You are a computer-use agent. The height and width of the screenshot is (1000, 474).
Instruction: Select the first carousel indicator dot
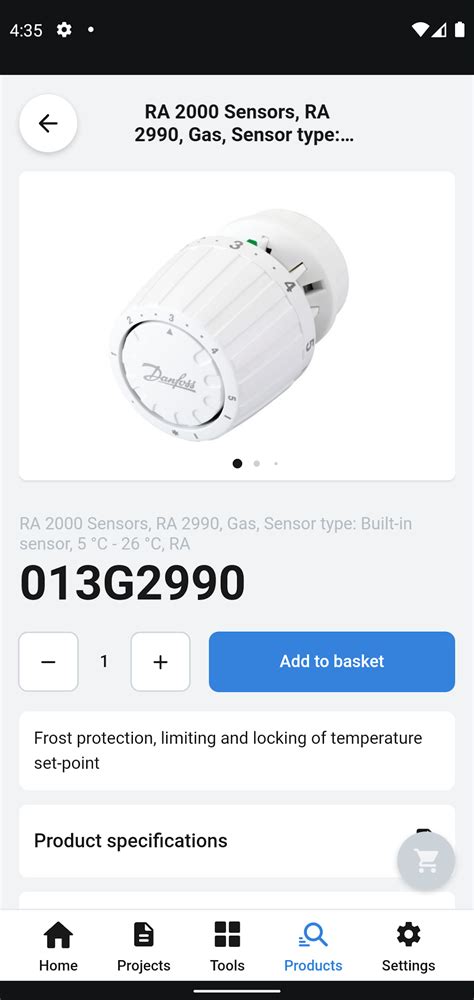pyautogui.click(x=237, y=464)
